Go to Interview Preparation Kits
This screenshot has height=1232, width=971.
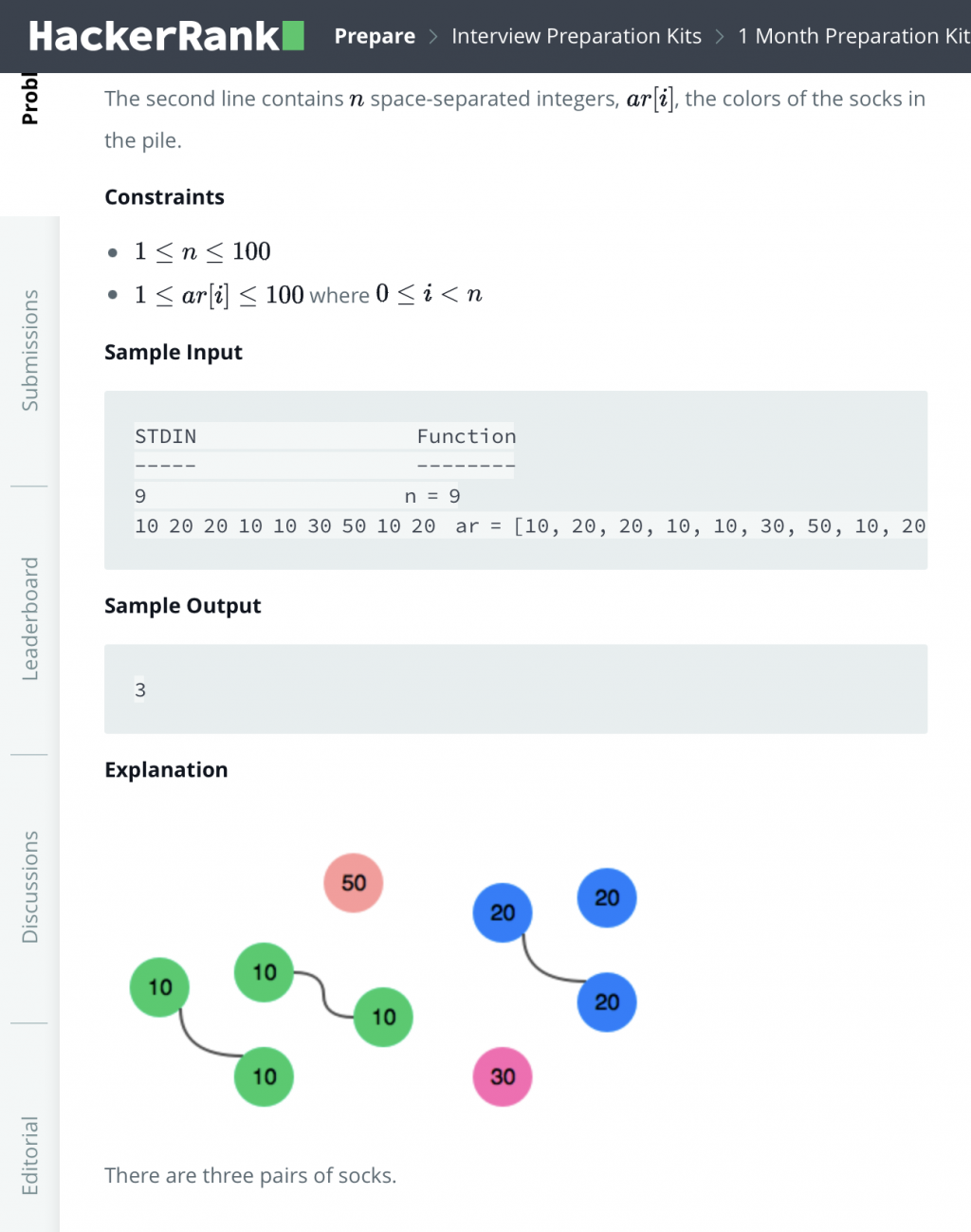click(576, 36)
